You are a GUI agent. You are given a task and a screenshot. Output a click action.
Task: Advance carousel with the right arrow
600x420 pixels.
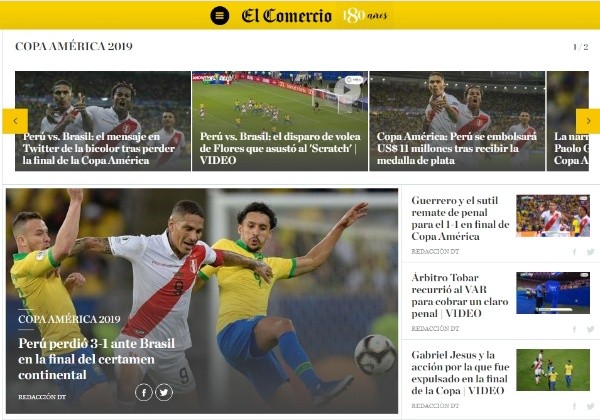[x=588, y=121]
